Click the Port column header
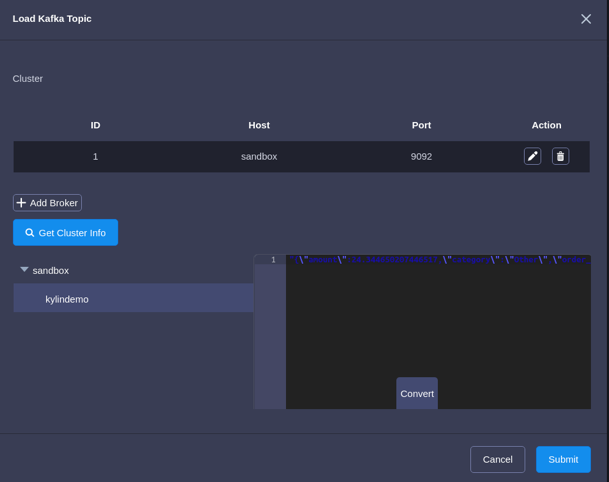Image resolution: width=609 pixels, height=482 pixels. pos(421,125)
